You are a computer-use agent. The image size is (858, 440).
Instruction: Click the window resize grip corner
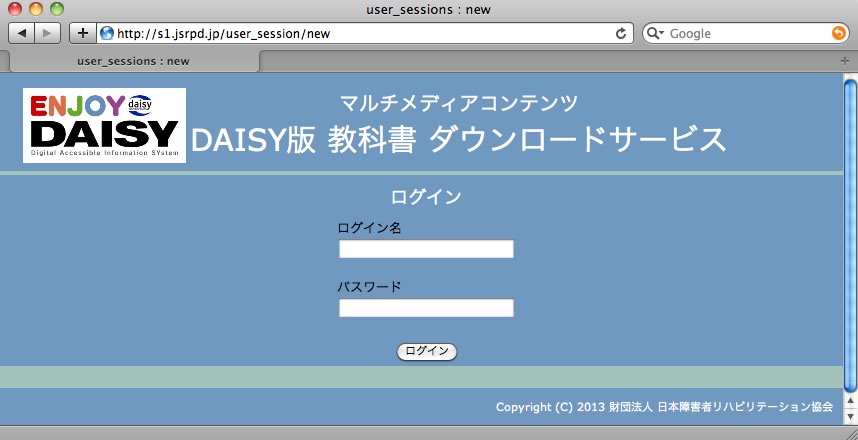851,433
